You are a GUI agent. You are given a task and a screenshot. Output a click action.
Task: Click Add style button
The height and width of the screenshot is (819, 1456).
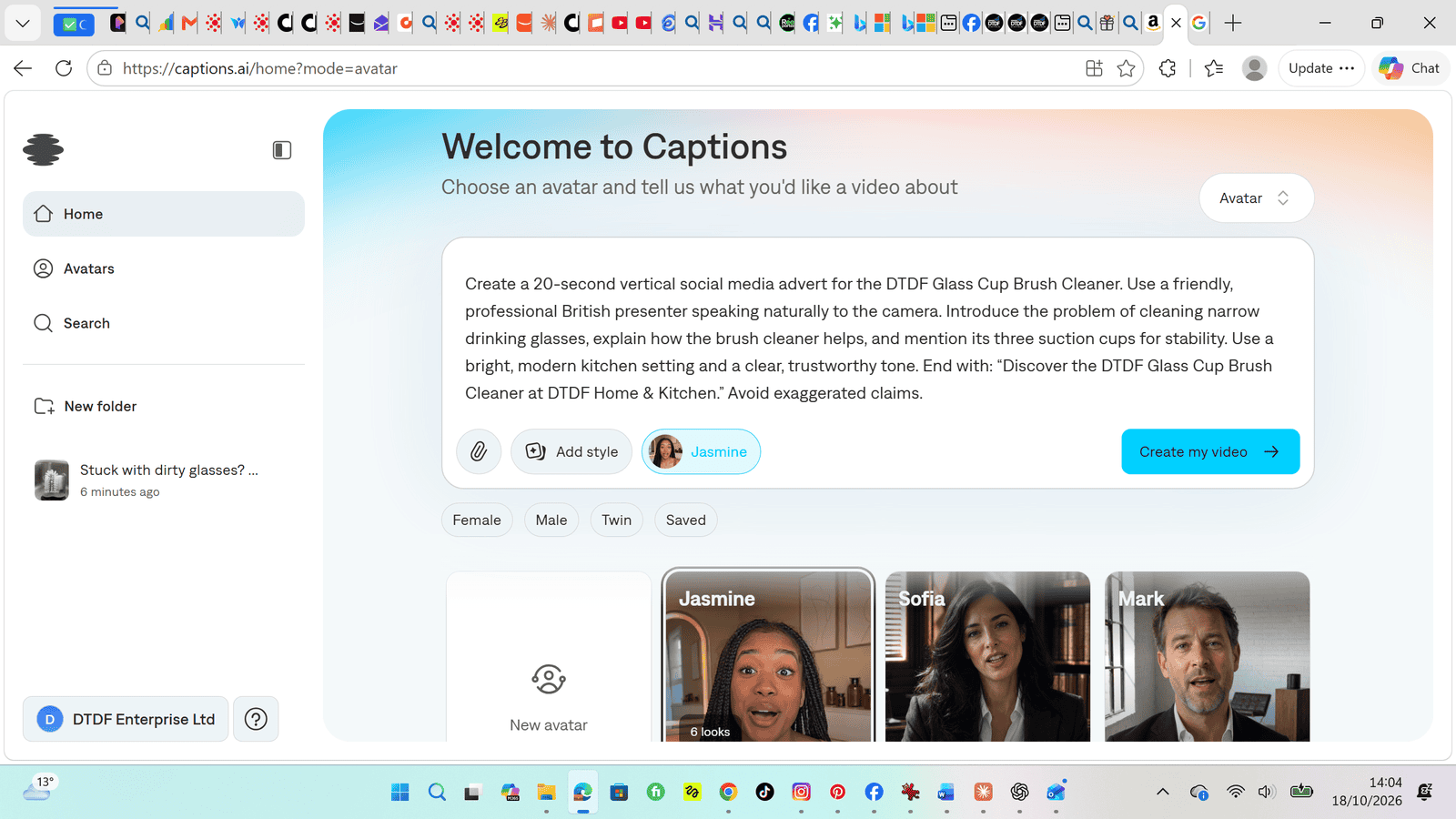click(571, 451)
